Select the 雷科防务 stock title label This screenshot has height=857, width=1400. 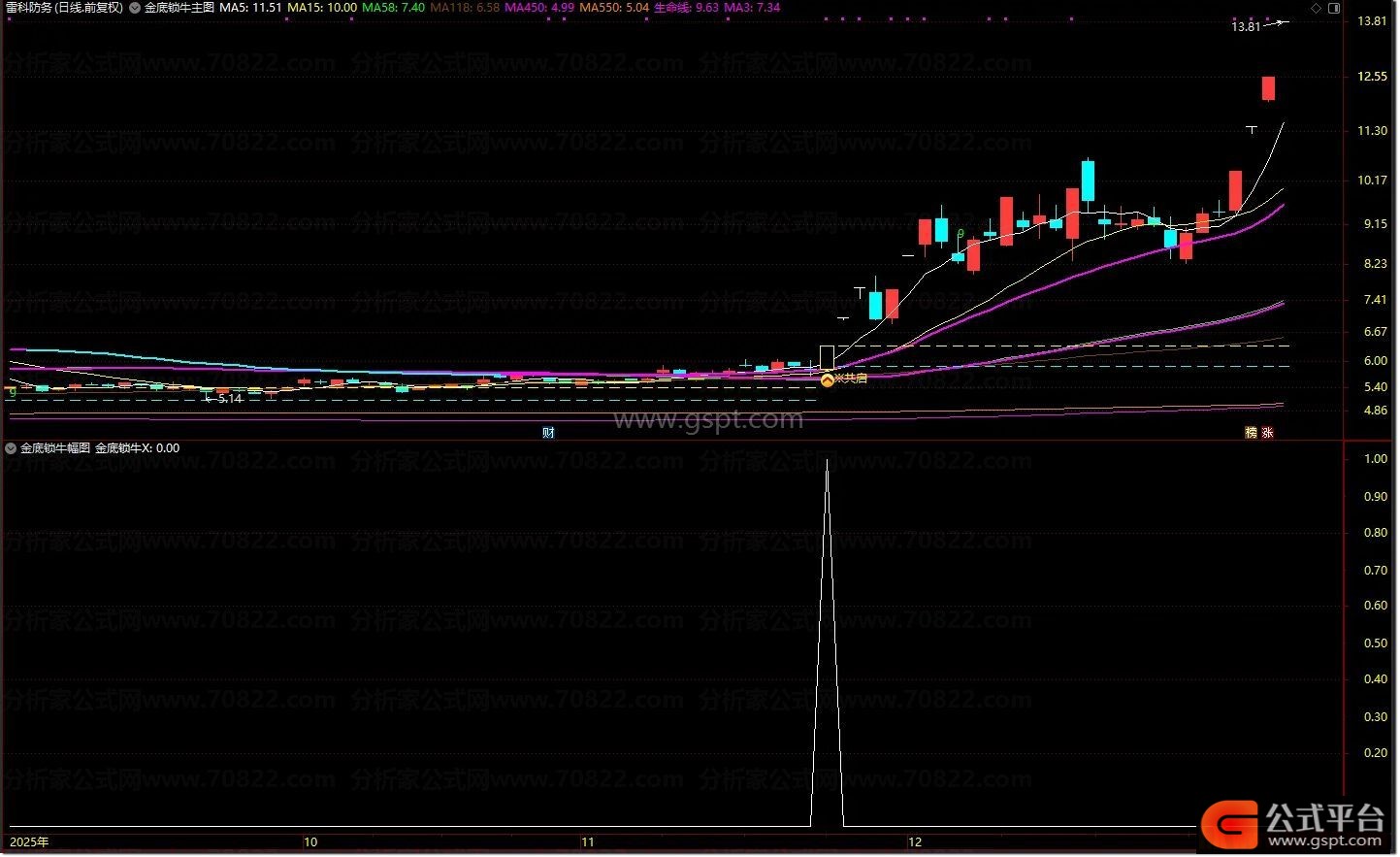point(64,8)
